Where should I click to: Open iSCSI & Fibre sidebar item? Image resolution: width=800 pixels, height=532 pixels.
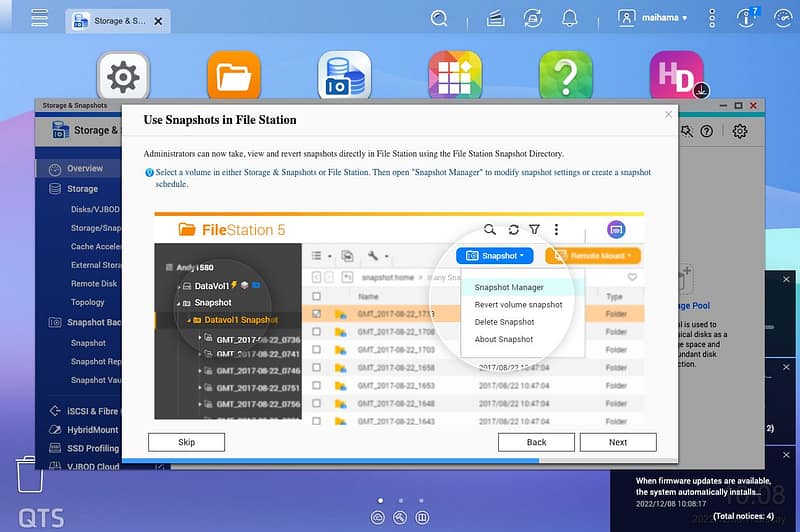point(84,411)
